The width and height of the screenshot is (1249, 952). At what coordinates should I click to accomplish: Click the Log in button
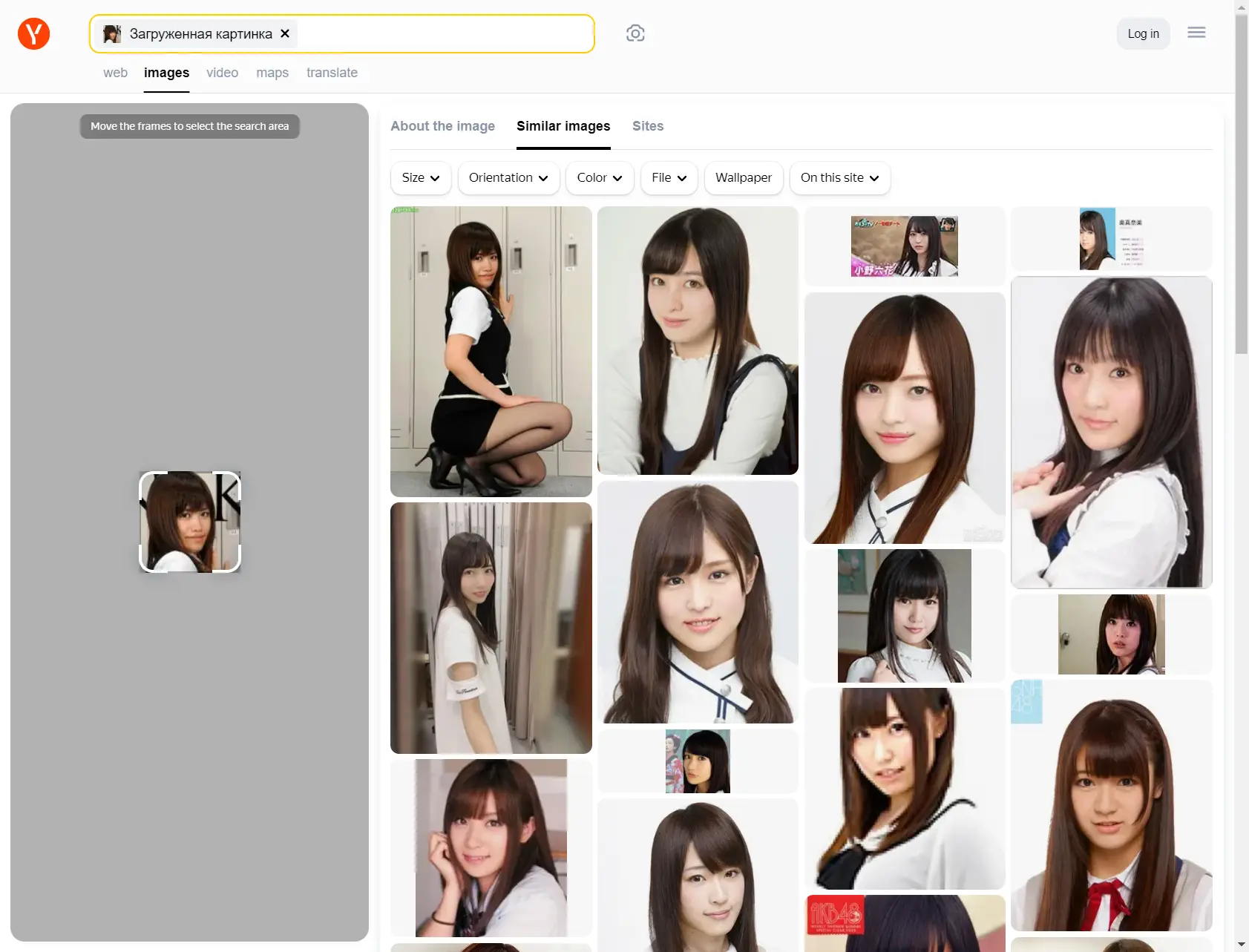click(1143, 33)
